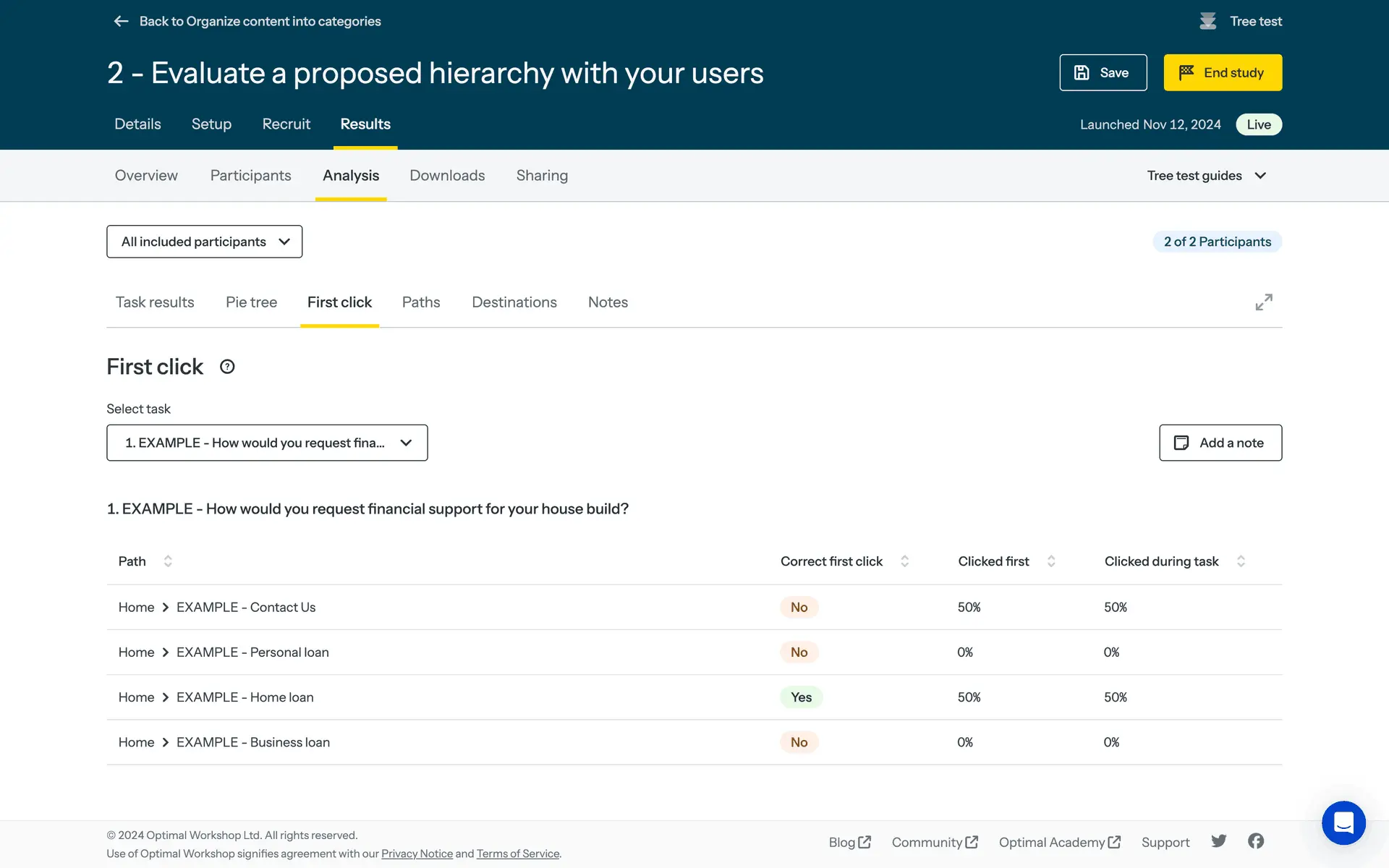Open the Facebook icon link
Screen dimensions: 1389x868
click(x=1256, y=841)
